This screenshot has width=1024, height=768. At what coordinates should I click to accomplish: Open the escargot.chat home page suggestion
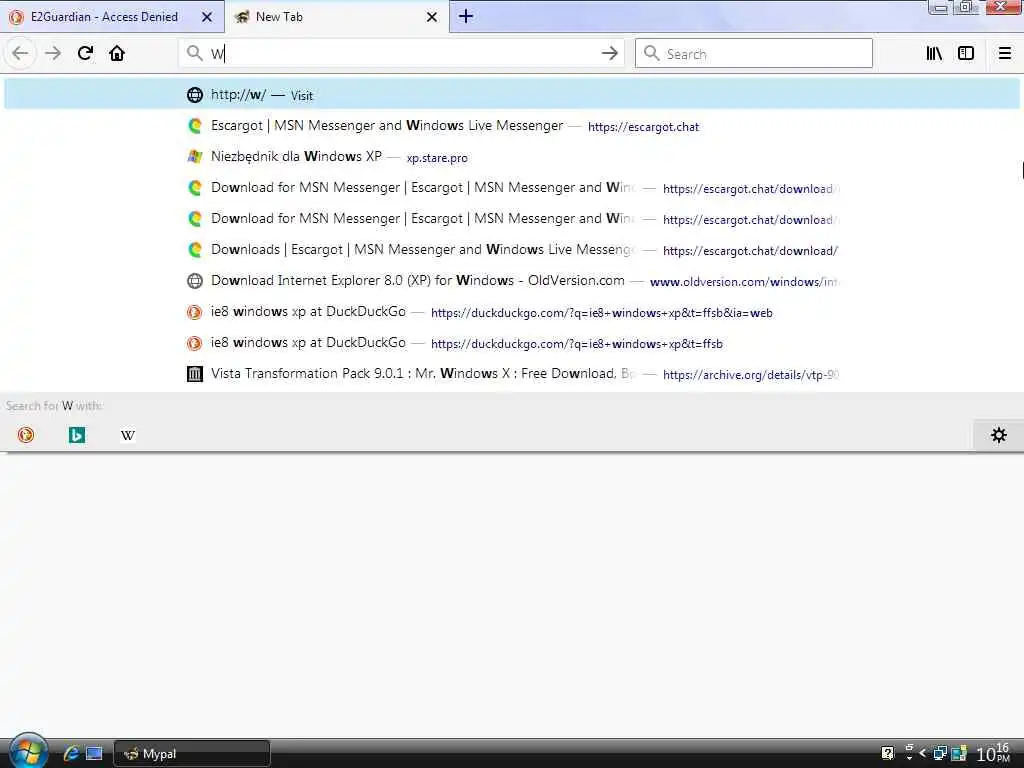pyautogui.click(x=512, y=126)
